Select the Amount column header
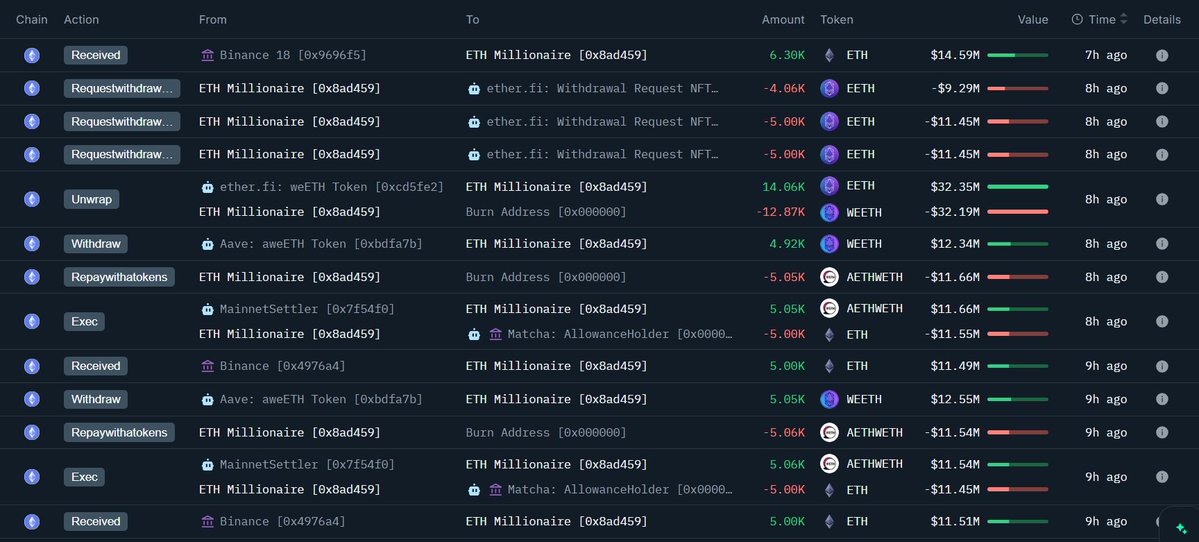 click(x=783, y=20)
